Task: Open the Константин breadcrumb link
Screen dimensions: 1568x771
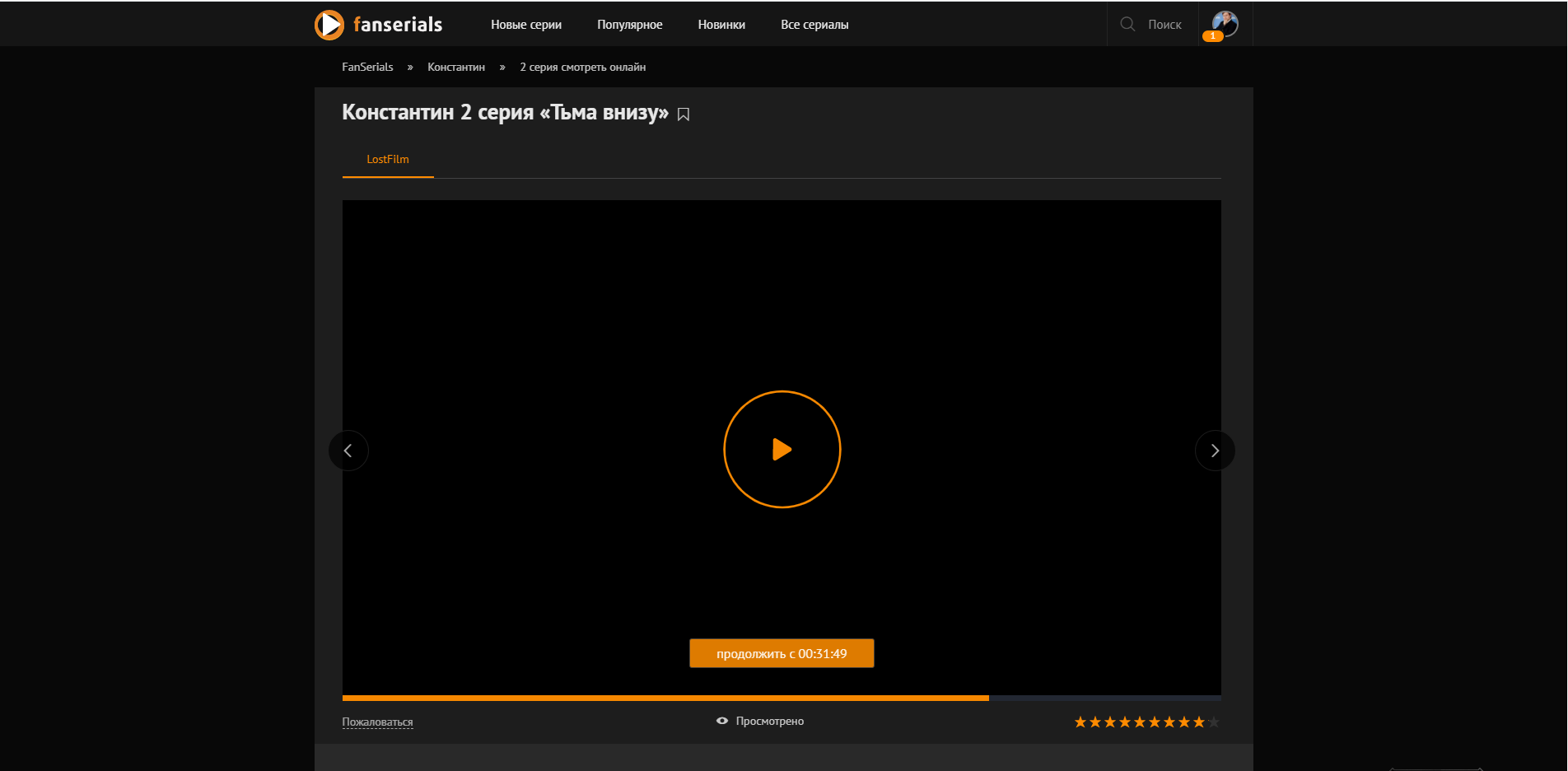Action: click(456, 68)
